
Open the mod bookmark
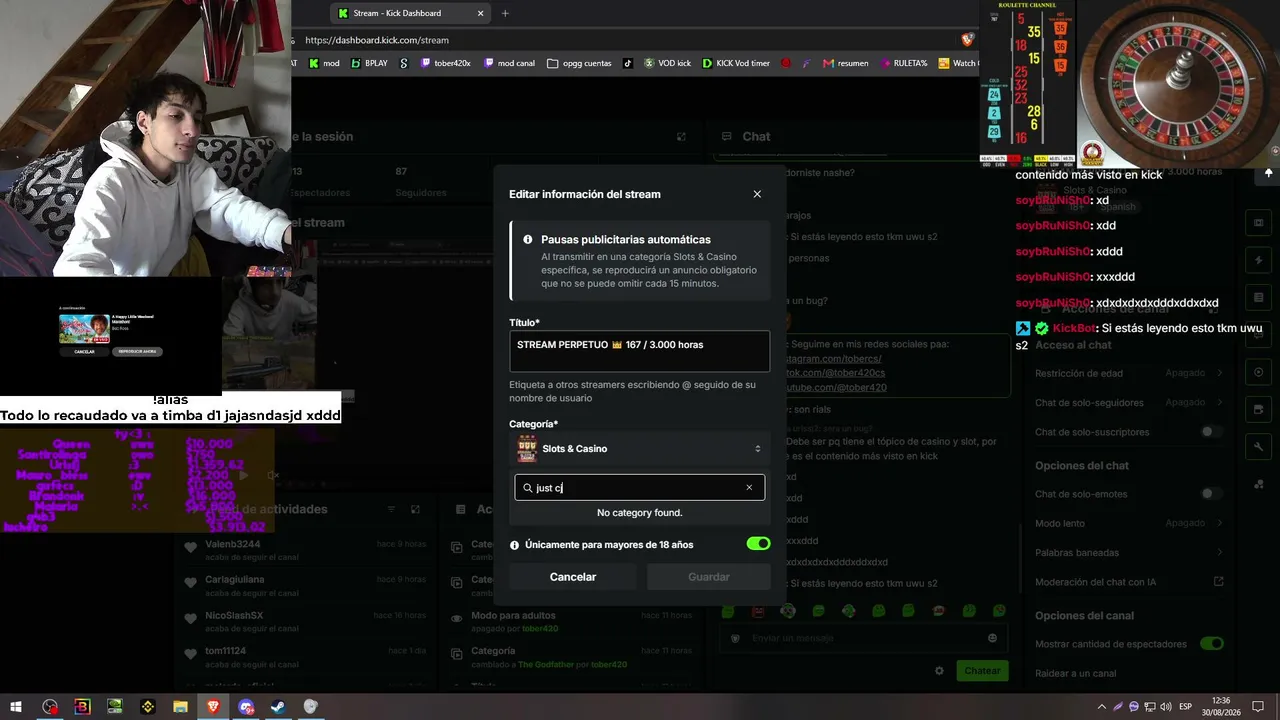pyautogui.click(x=324, y=63)
